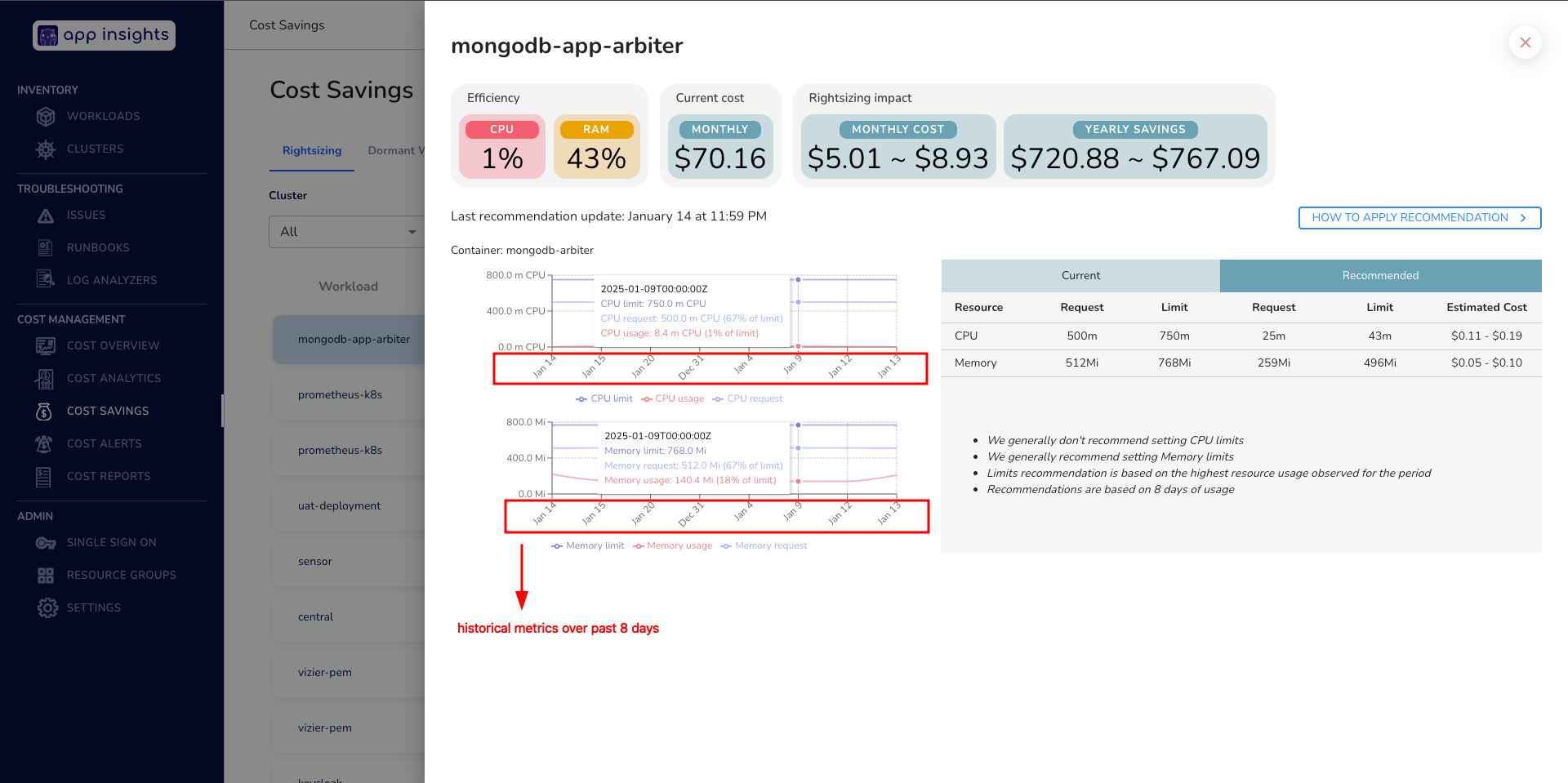This screenshot has width=1568, height=783.
Task: Select Cost Savings in sidebar
Action: [x=108, y=411]
